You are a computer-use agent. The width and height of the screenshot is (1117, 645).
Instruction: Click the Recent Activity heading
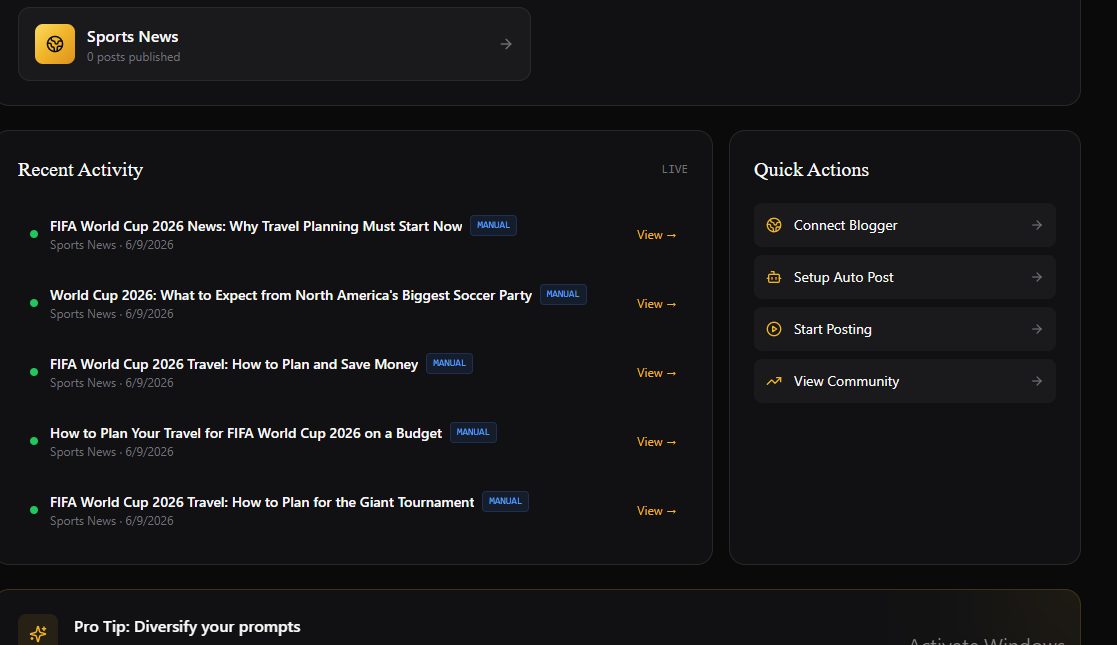[x=80, y=170]
